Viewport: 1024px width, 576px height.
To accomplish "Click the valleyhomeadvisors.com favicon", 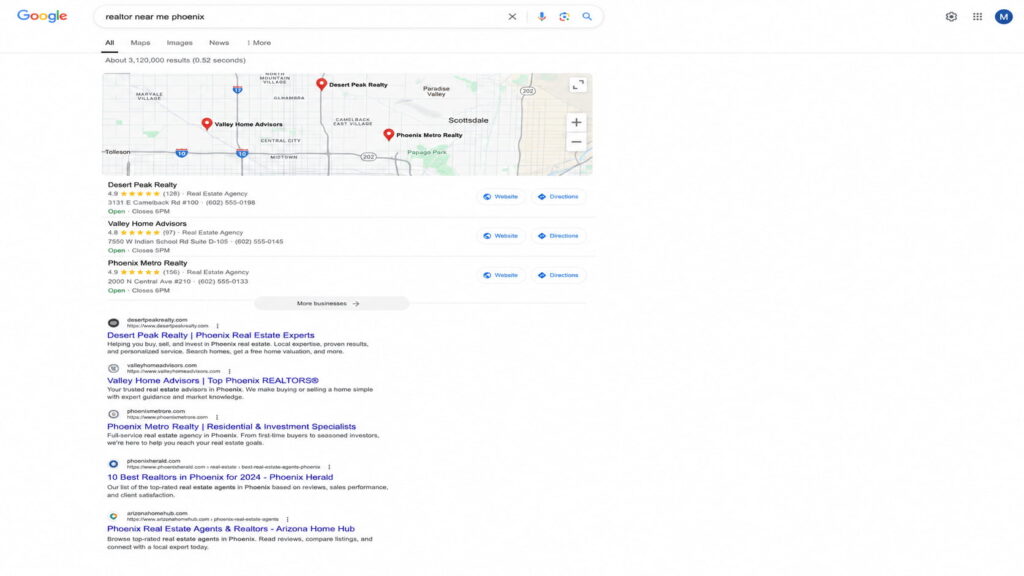I will (113, 368).
